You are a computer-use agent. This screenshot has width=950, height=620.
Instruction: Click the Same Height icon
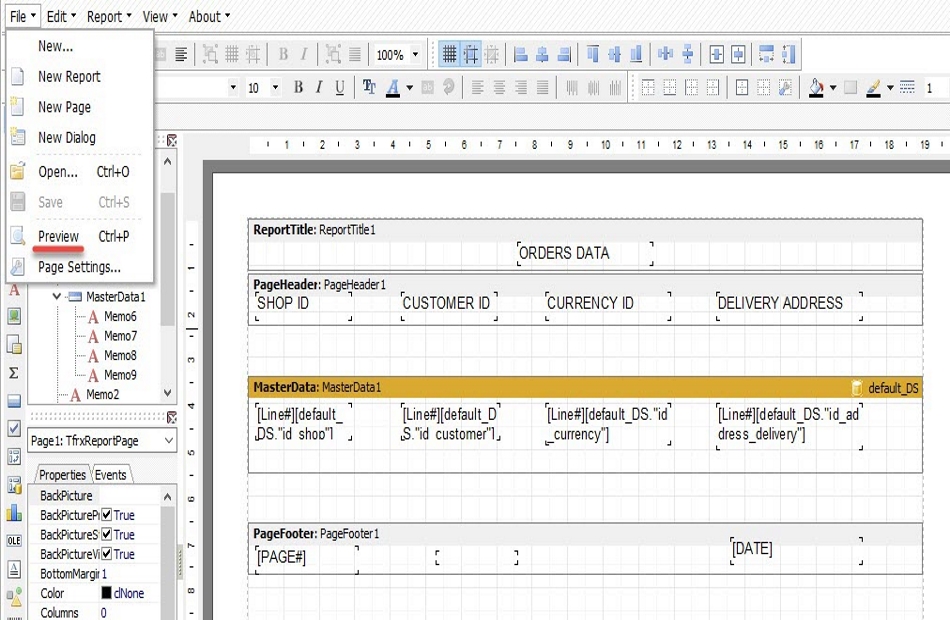coord(788,55)
